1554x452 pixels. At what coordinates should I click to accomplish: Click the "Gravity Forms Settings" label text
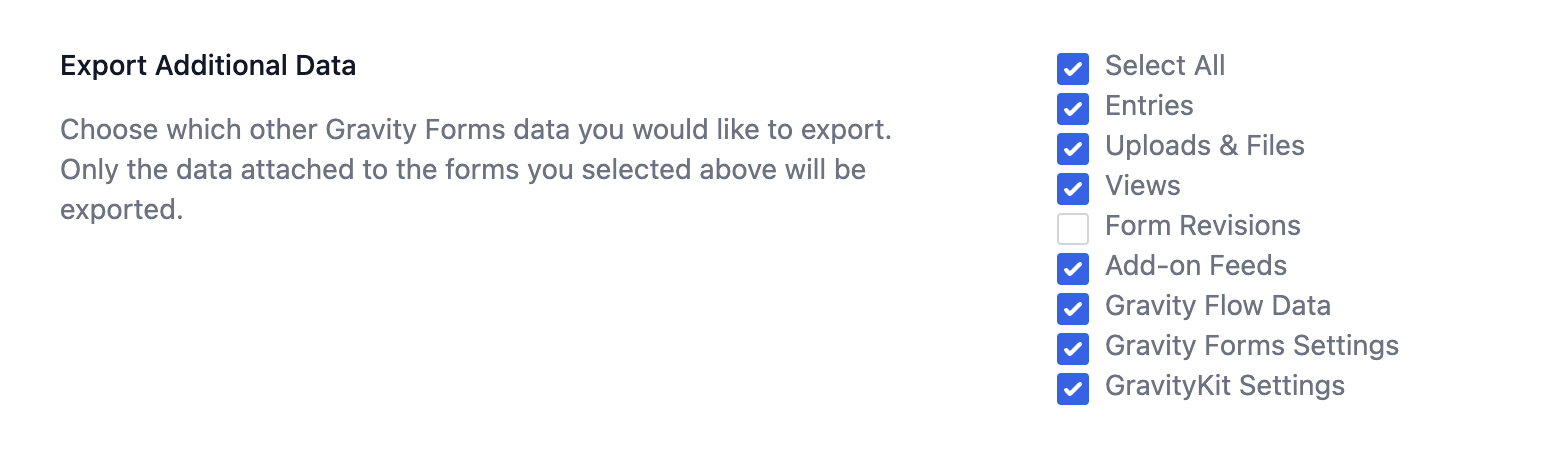pyautogui.click(x=1251, y=346)
